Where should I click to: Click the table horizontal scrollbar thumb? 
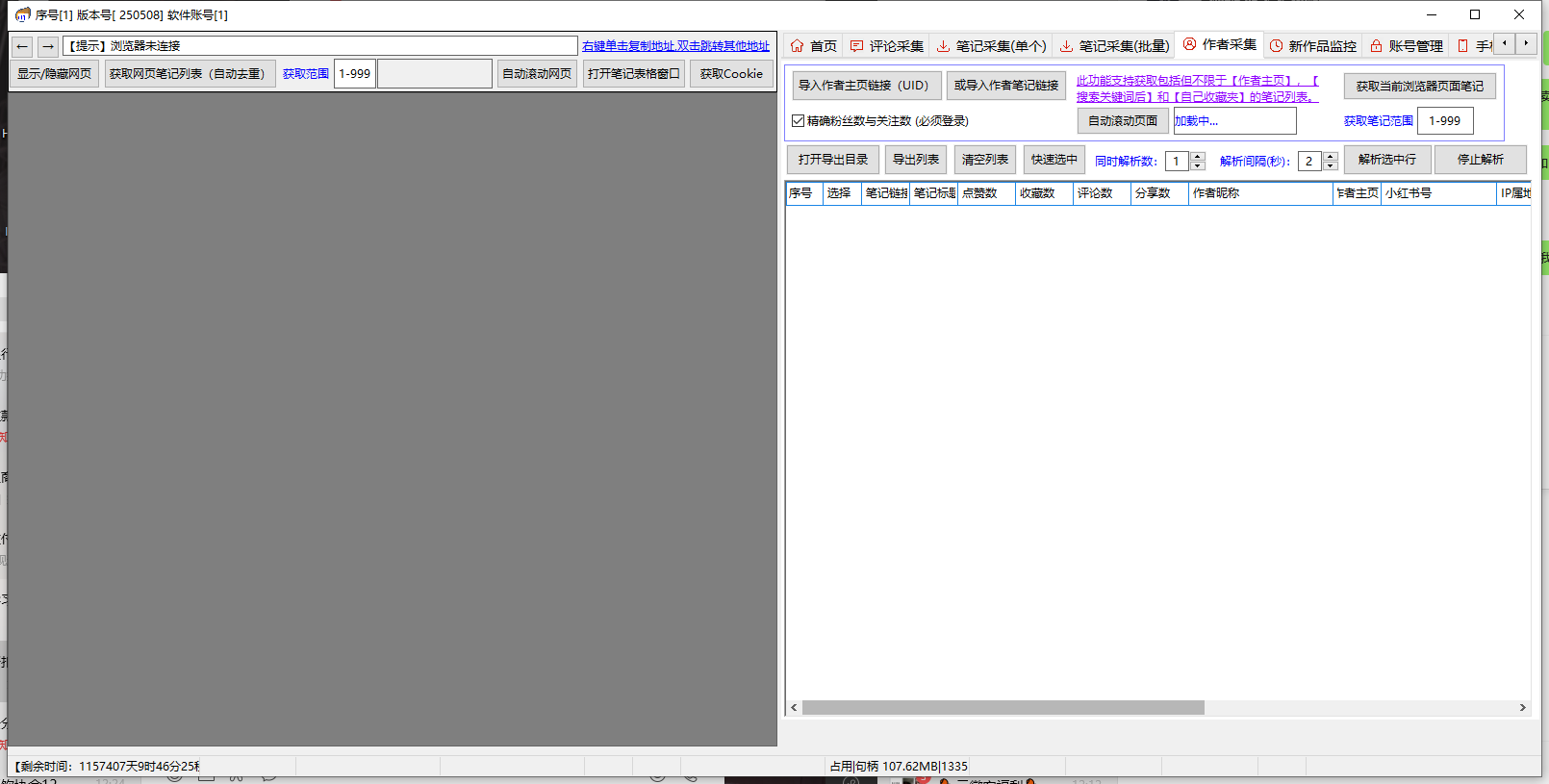(1003, 708)
